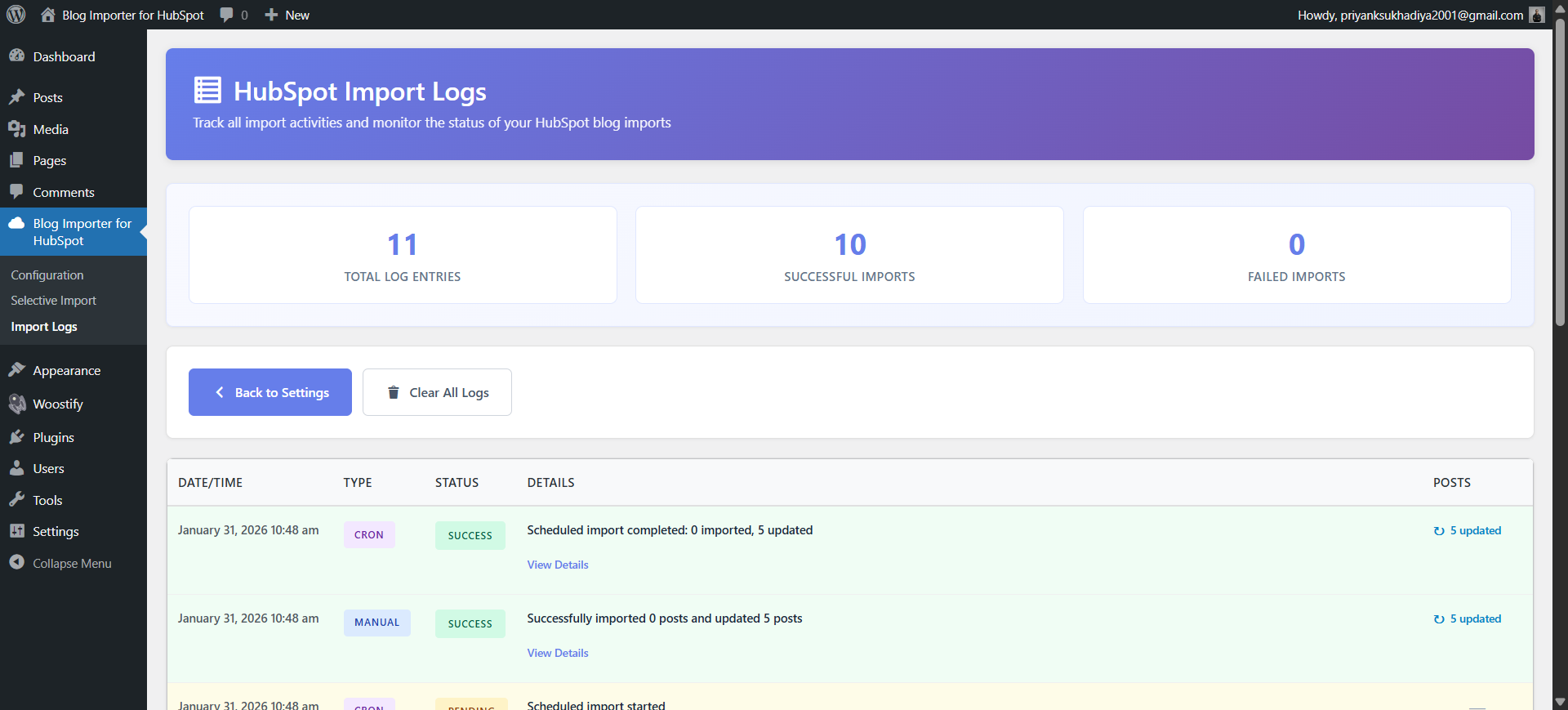Viewport: 1568px width, 710px height.
Task: Click the Back to Settings button
Action: pyautogui.click(x=270, y=392)
